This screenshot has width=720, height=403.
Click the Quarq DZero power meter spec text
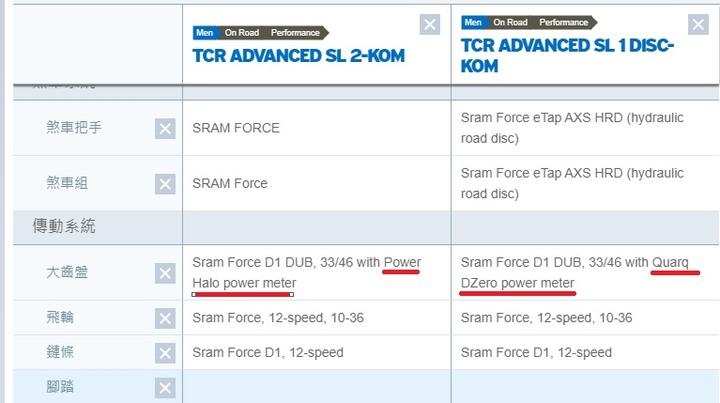click(x=575, y=273)
